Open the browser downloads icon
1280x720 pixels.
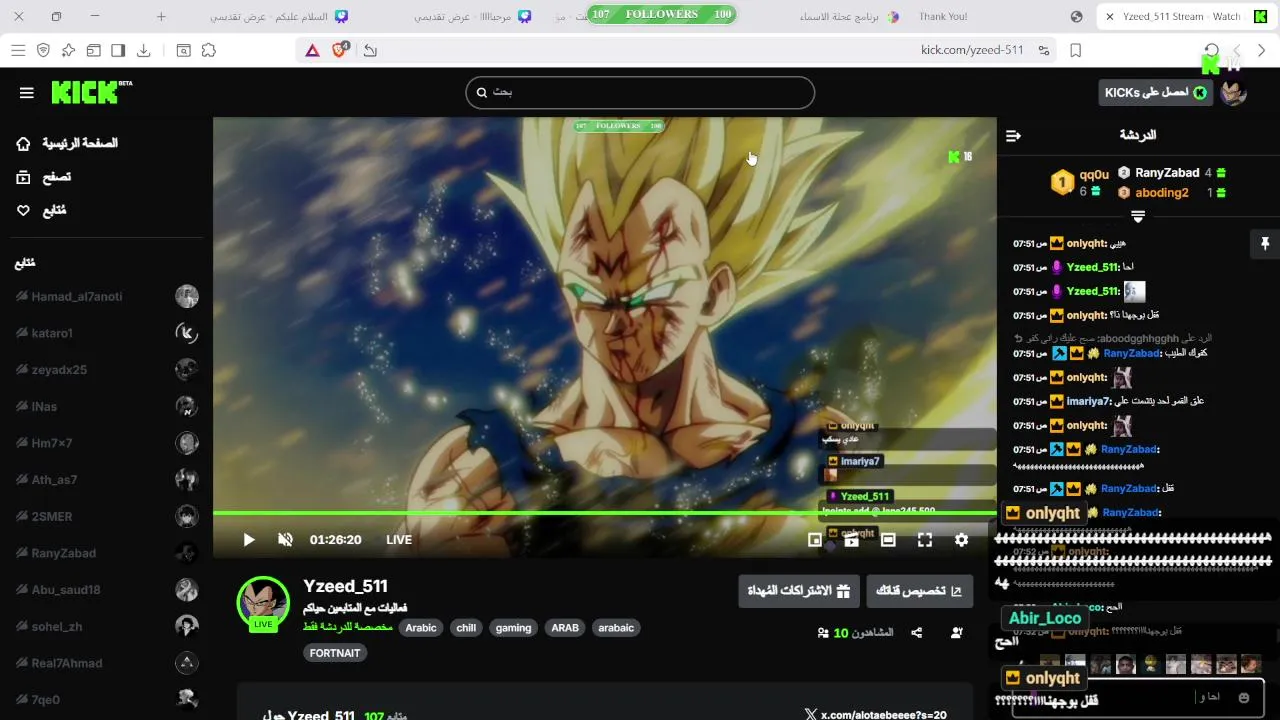pyautogui.click(x=144, y=50)
